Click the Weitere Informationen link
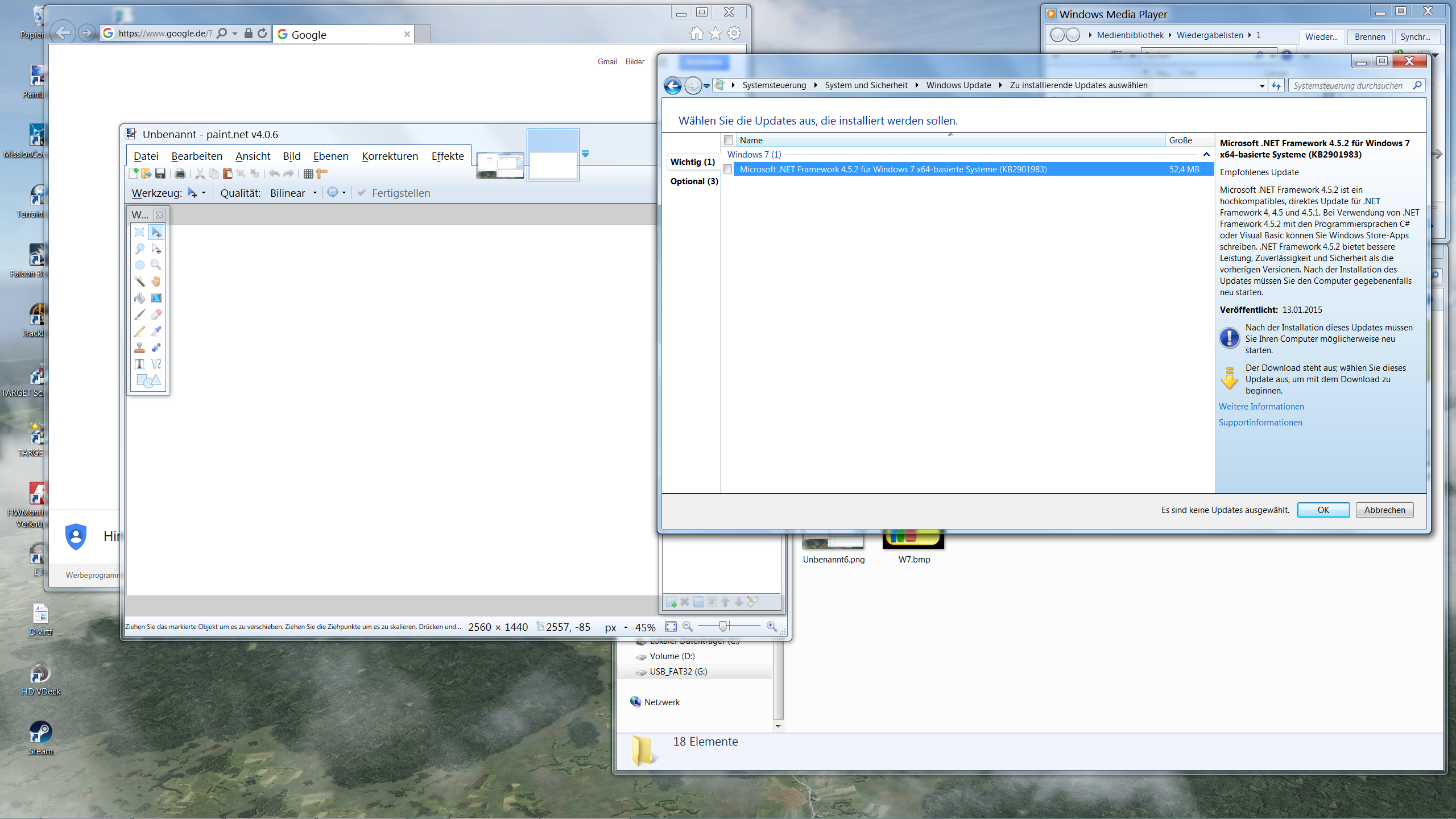The width and height of the screenshot is (1456, 819). [x=1261, y=406]
